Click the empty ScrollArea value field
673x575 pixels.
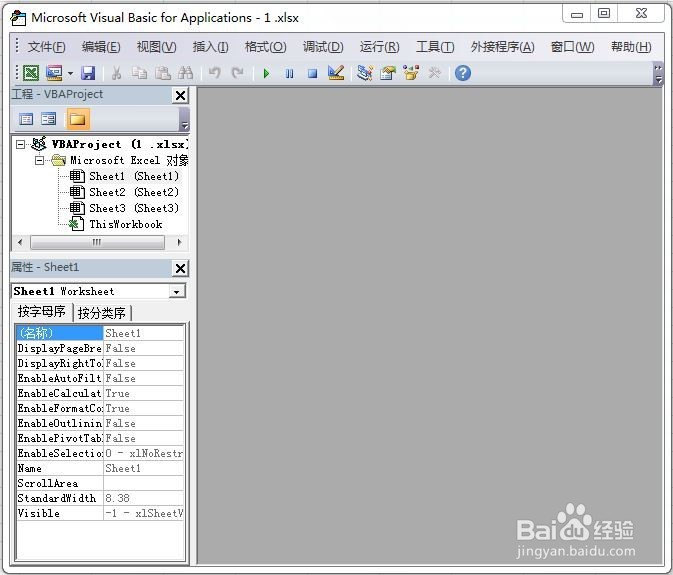(144, 484)
